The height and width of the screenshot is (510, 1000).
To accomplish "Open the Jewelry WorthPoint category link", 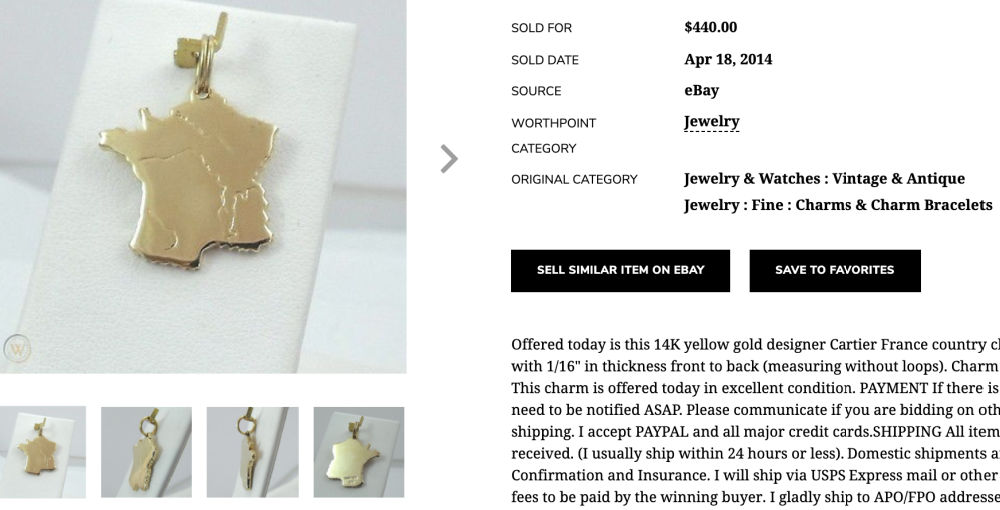I will [711, 122].
